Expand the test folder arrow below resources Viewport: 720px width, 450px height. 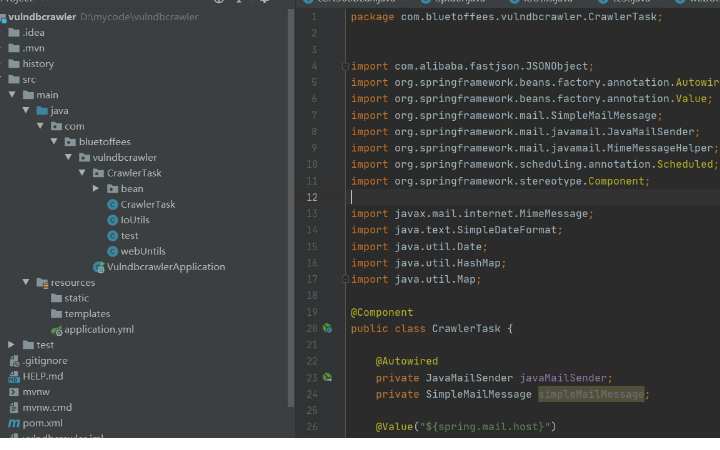(11, 344)
